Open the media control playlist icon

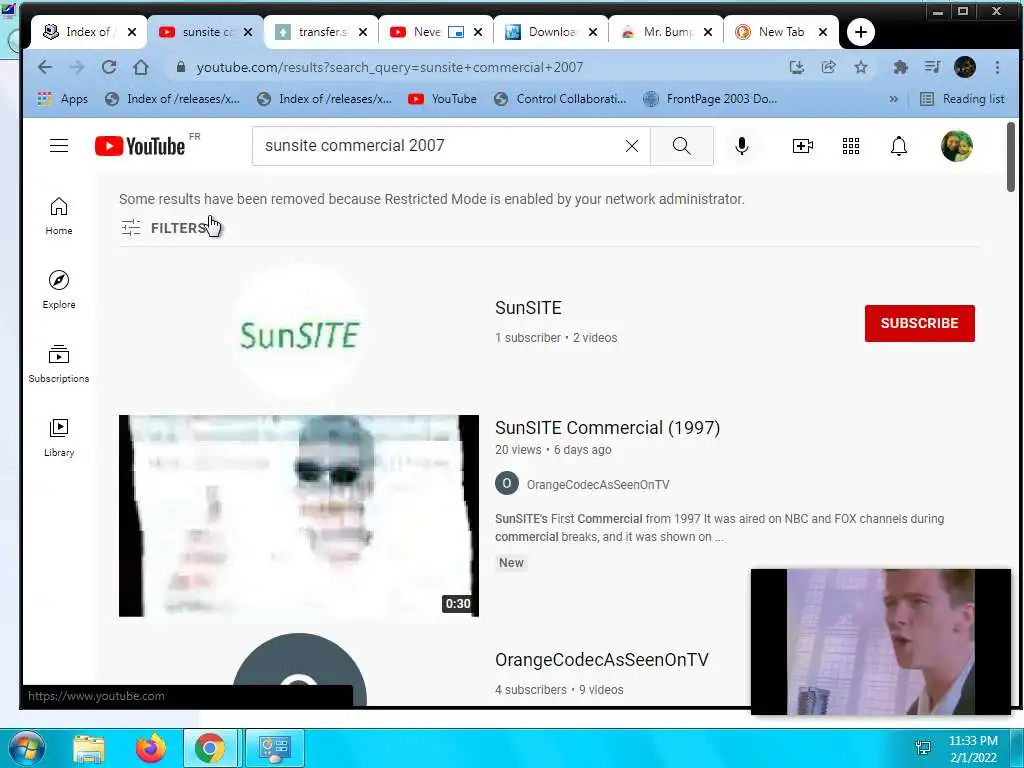click(933, 67)
